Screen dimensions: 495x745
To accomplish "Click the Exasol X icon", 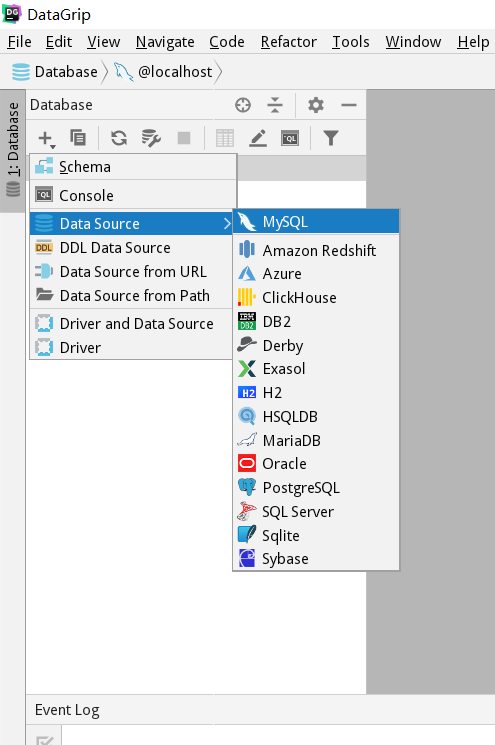I will 247,369.
